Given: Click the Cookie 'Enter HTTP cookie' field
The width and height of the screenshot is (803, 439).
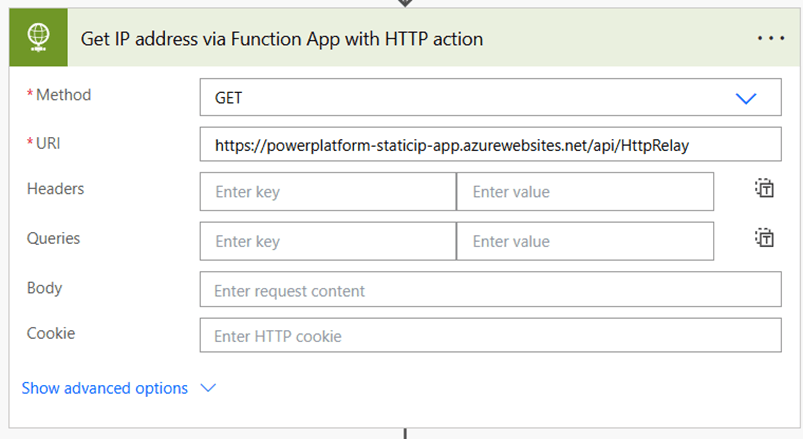Looking at the screenshot, I should coord(490,336).
